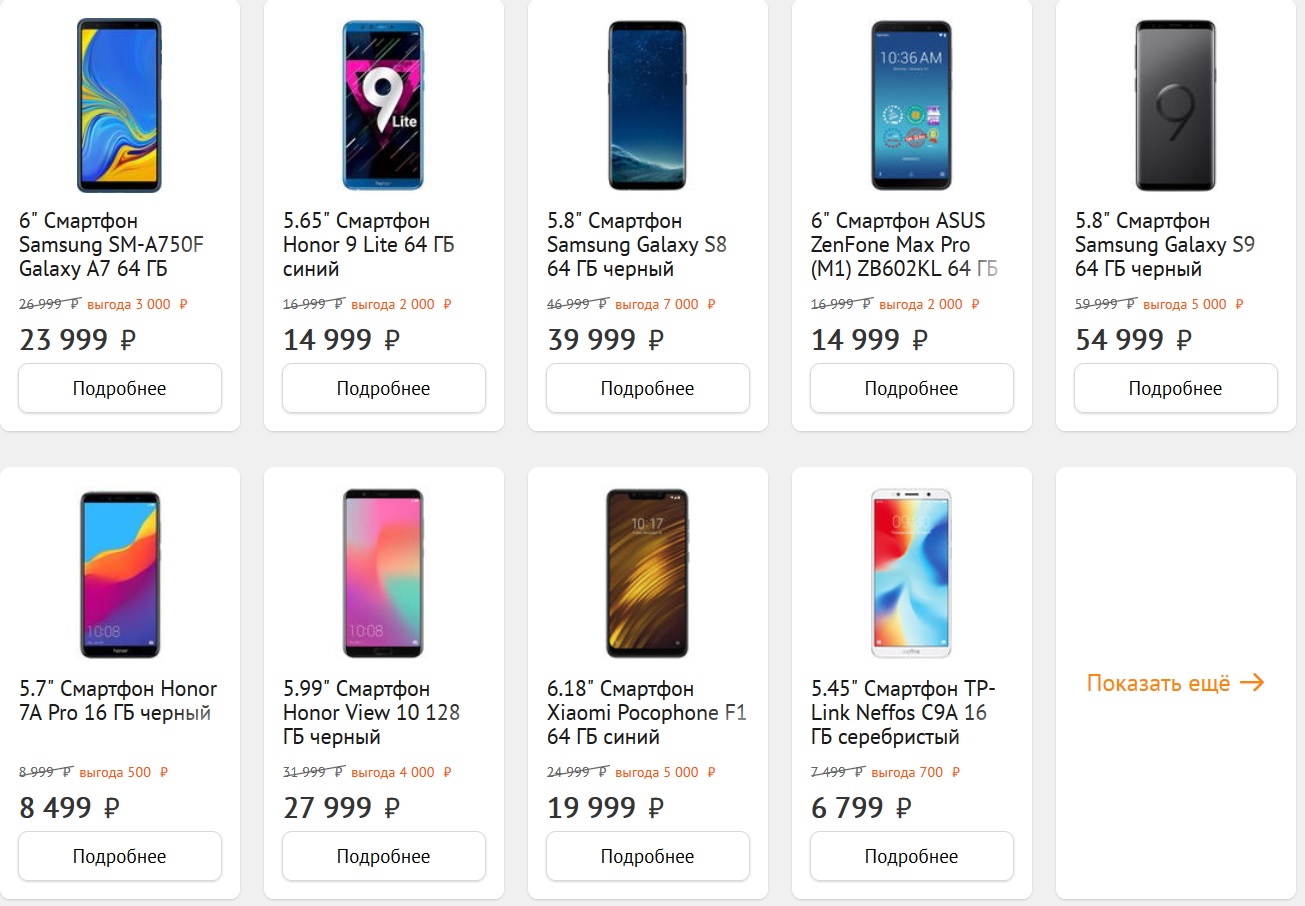
Task: Click Подробнее for ASUS ZenFone Max Pro
Action: [912, 388]
